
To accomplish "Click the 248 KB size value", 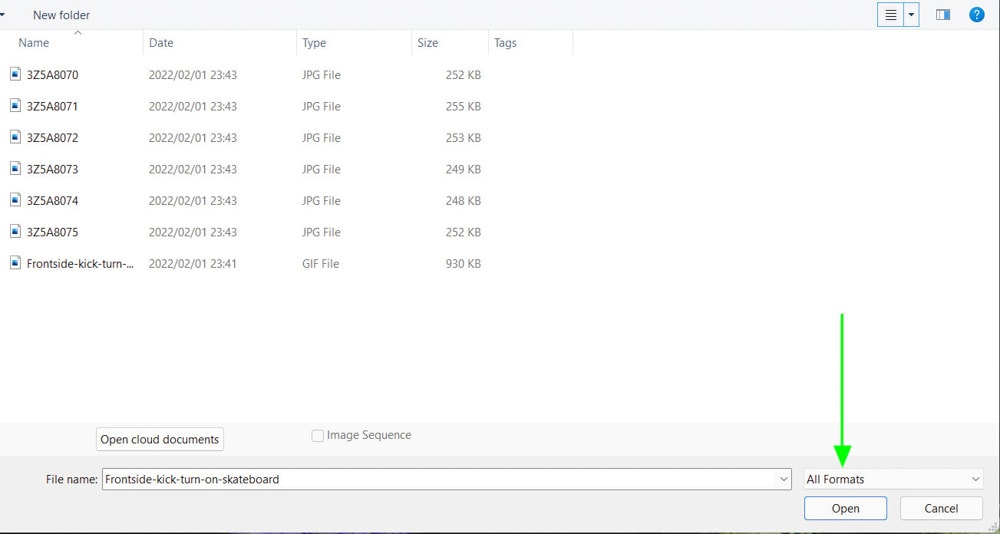I will pyautogui.click(x=463, y=200).
